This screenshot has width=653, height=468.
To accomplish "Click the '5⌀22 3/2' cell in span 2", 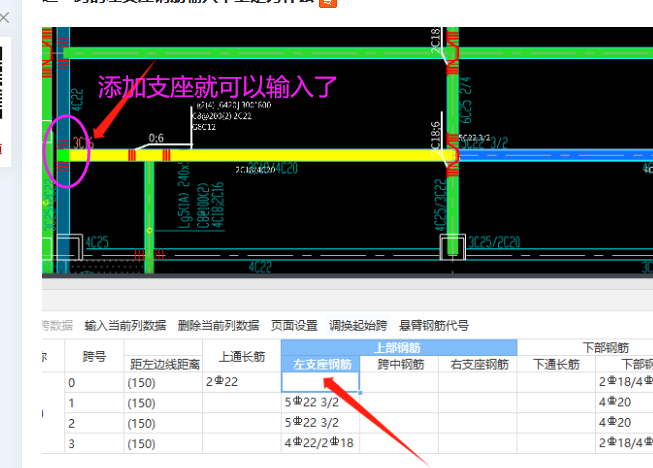I will 320,423.
